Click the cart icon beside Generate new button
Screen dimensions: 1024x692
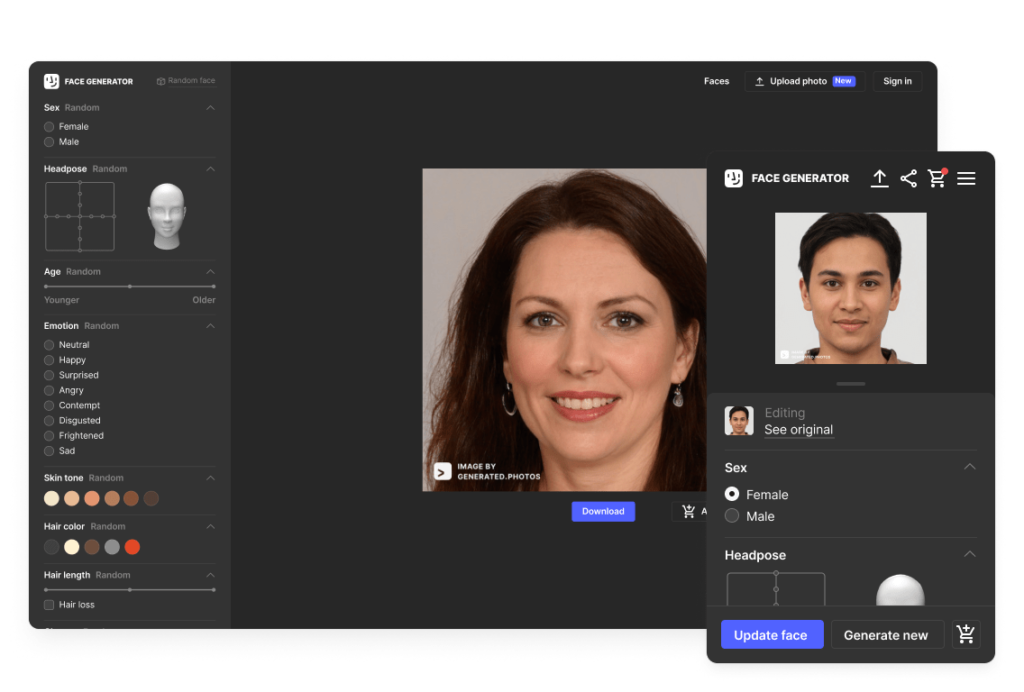point(965,634)
